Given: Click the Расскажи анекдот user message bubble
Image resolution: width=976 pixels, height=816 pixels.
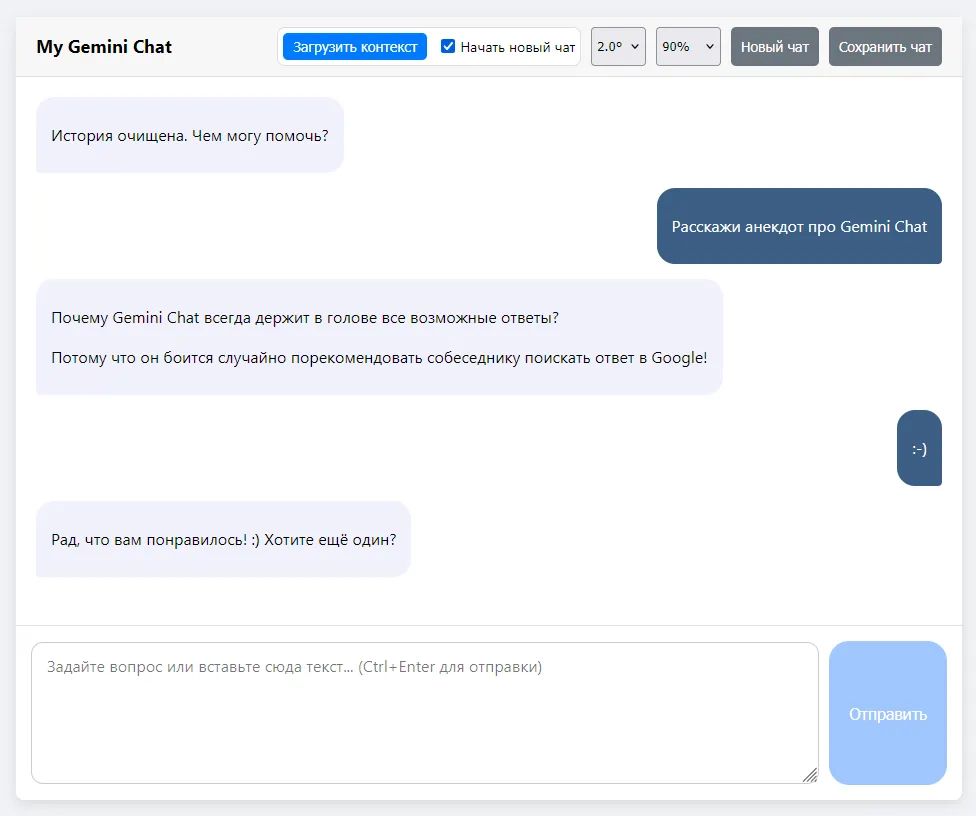Looking at the screenshot, I should 799,226.
